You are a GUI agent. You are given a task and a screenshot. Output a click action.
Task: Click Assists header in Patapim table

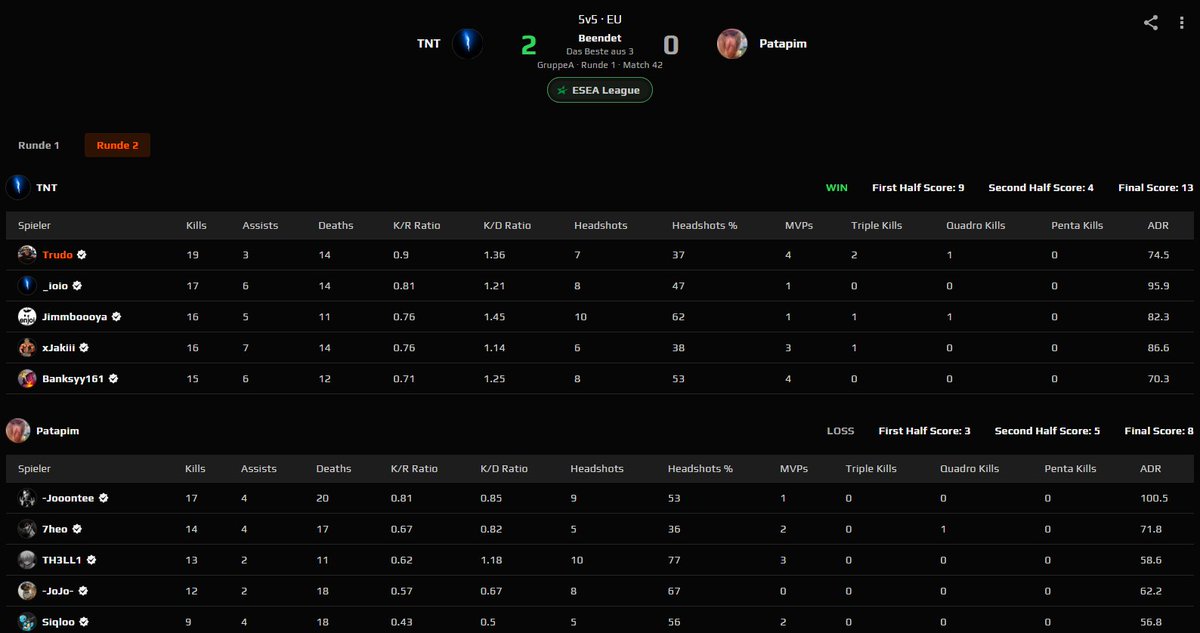click(259, 468)
